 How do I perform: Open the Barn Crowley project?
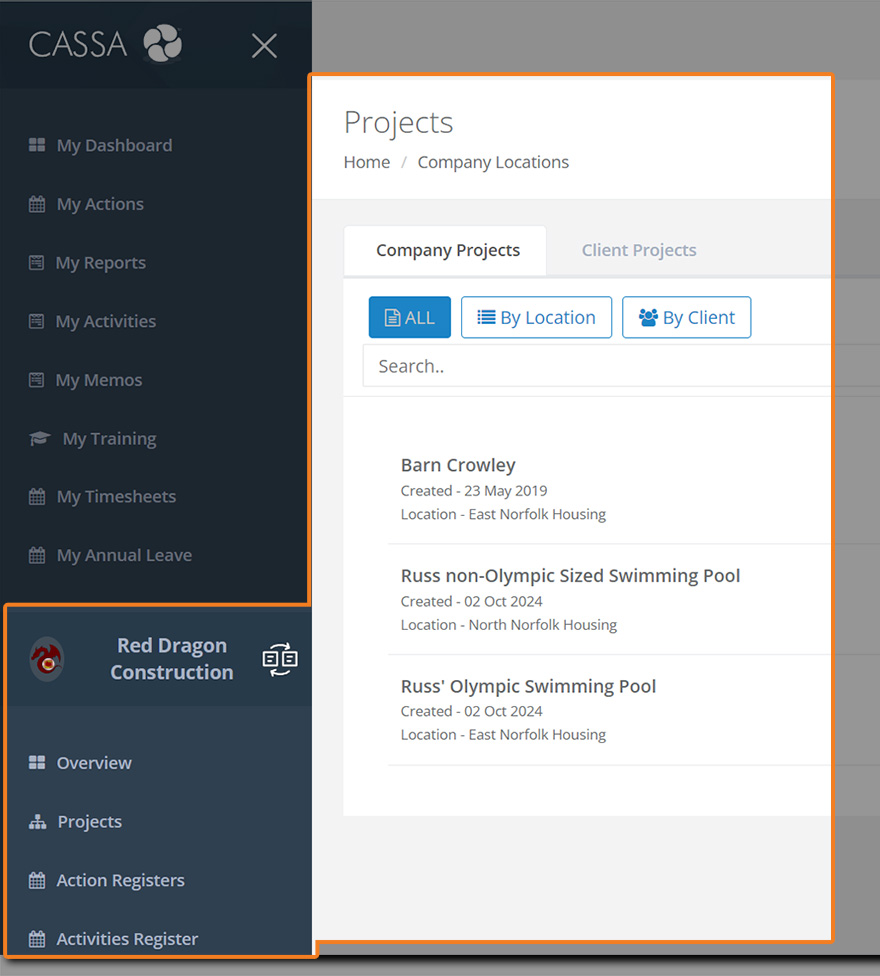pos(458,465)
